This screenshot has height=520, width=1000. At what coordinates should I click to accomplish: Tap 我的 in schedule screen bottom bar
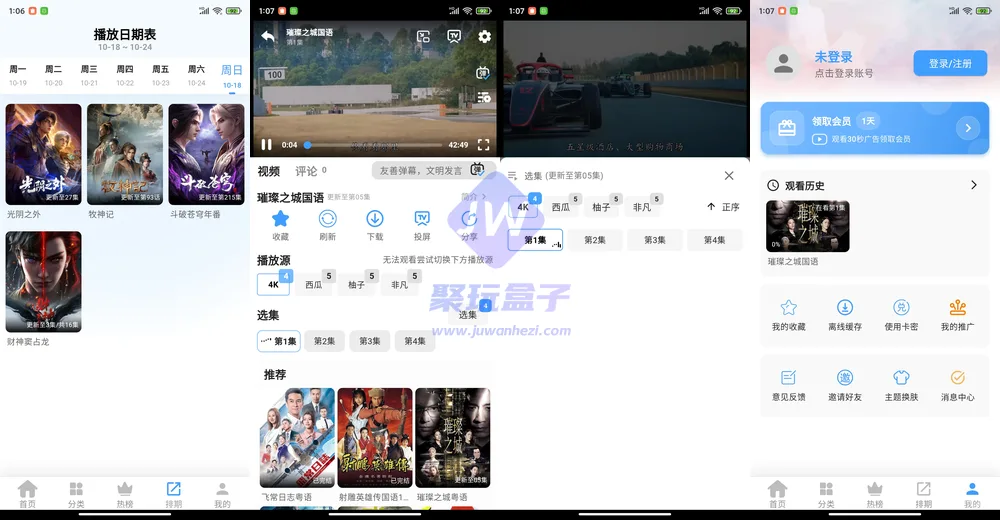point(222,494)
